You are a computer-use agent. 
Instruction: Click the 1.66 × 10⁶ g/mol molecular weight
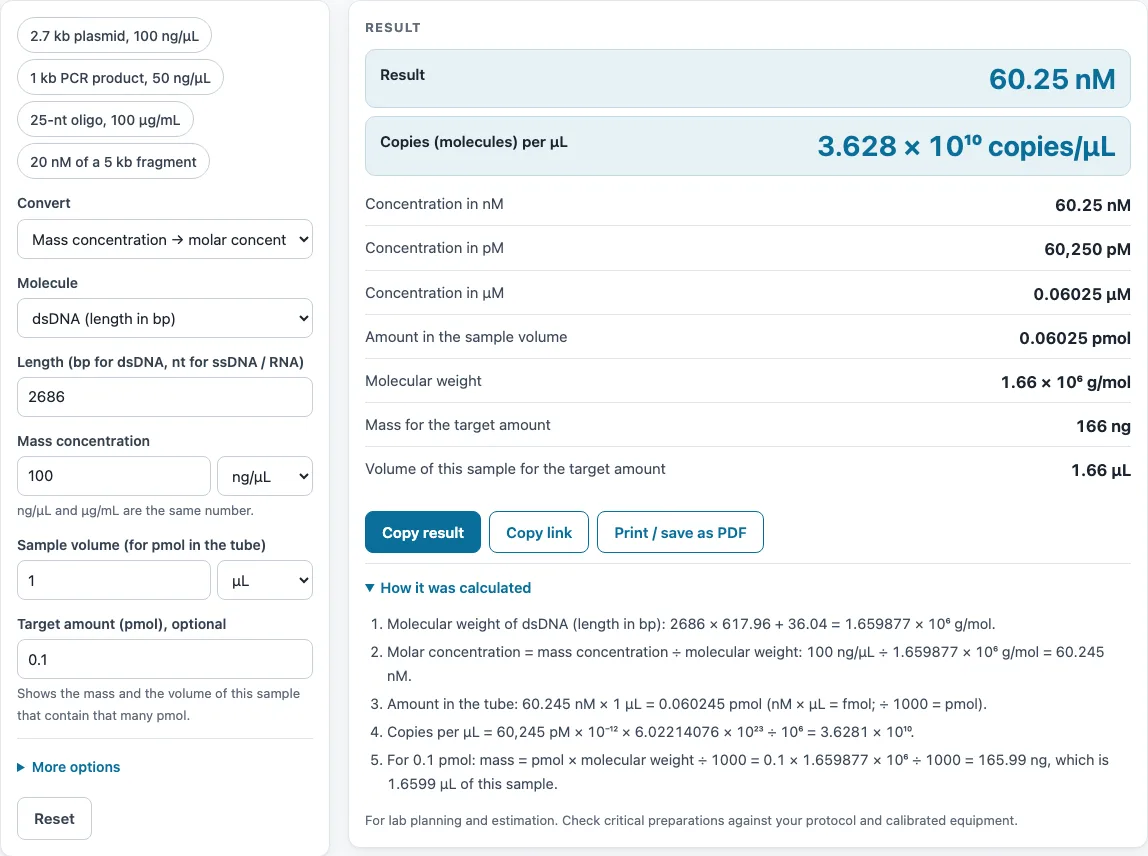[x=1066, y=382]
